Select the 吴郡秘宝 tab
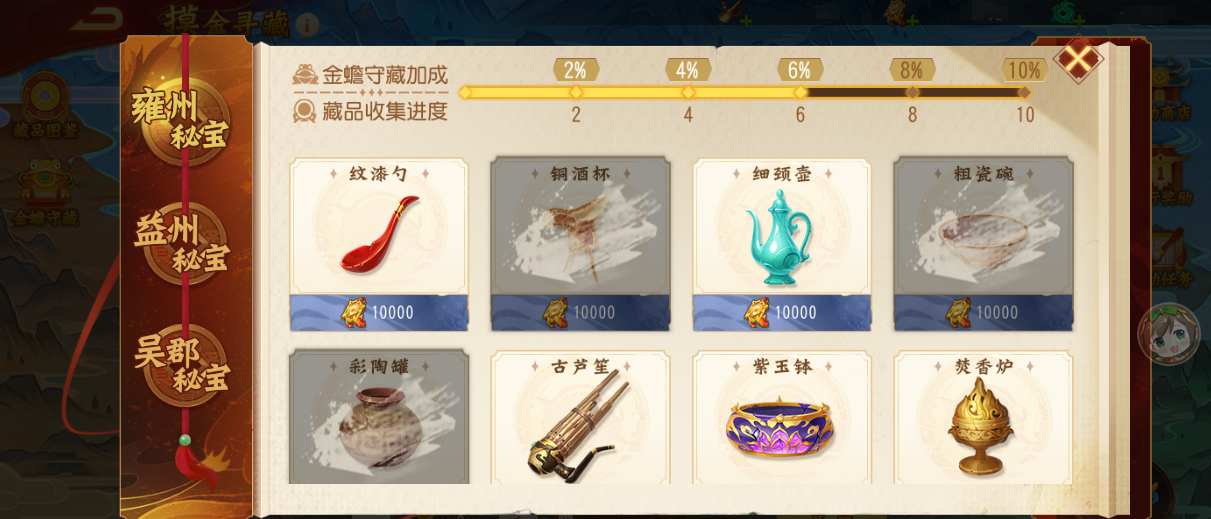The width and height of the screenshot is (1211, 519). [x=184, y=365]
